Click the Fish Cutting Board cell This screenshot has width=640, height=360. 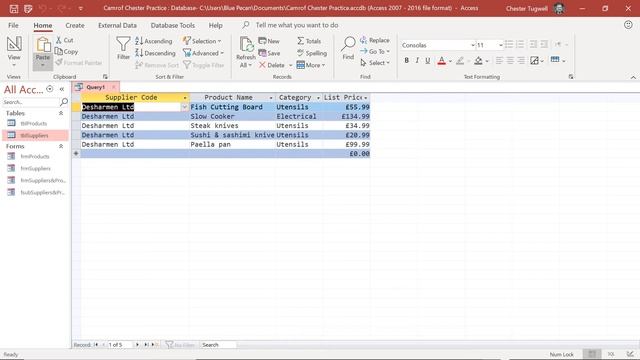coord(232,107)
